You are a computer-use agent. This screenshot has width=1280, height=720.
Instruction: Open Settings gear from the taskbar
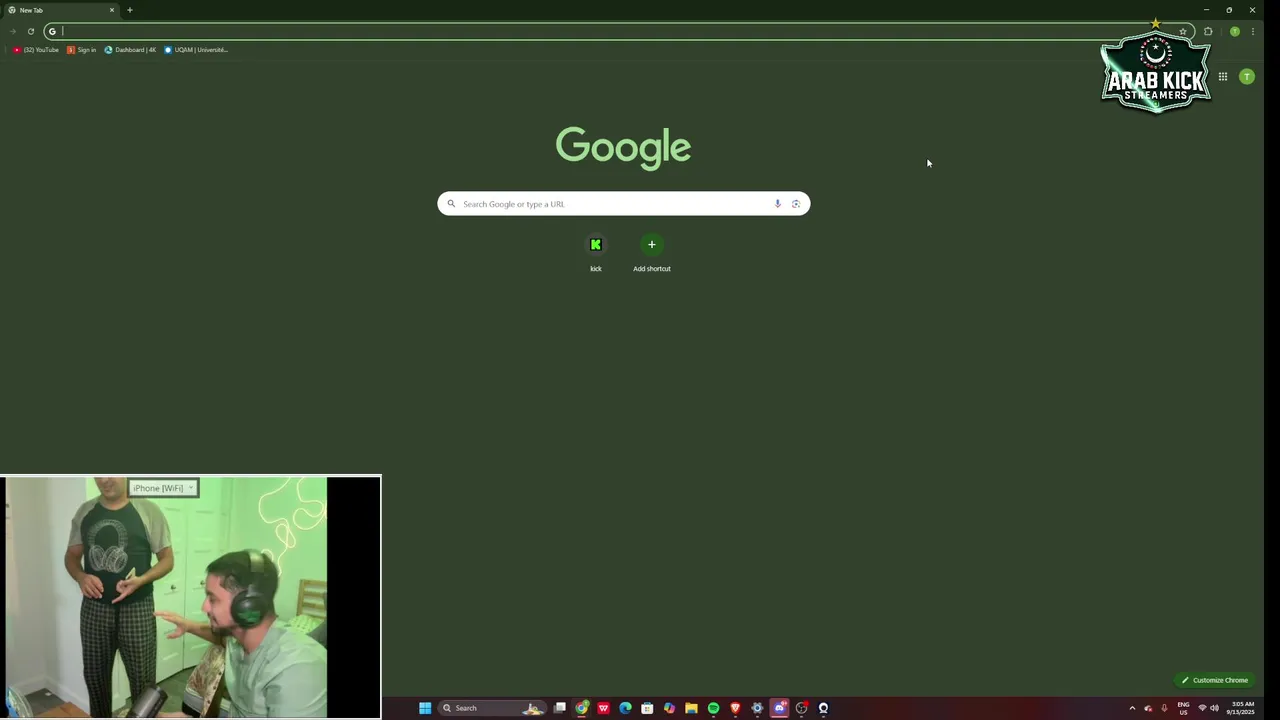(758, 708)
